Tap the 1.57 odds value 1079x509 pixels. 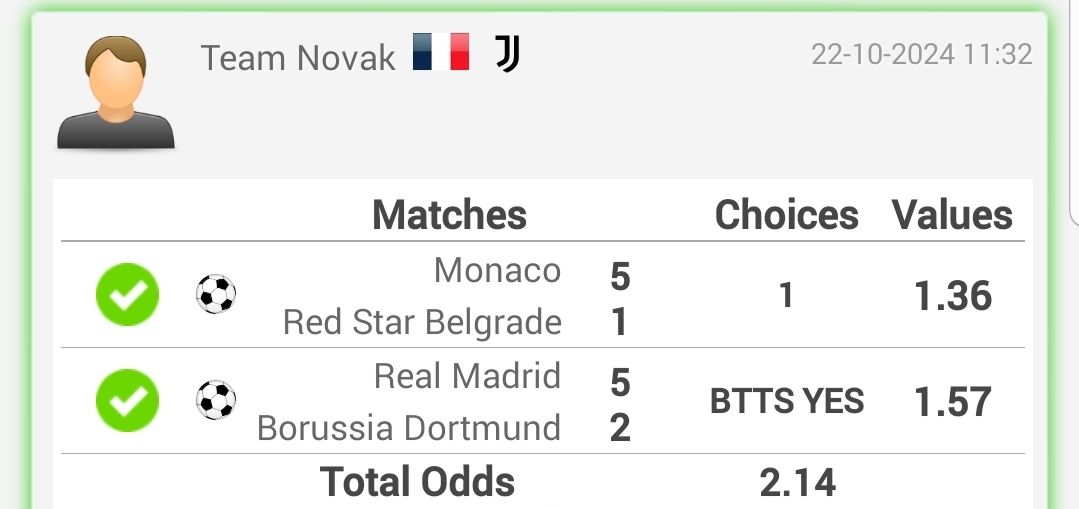(x=953, y=402)
